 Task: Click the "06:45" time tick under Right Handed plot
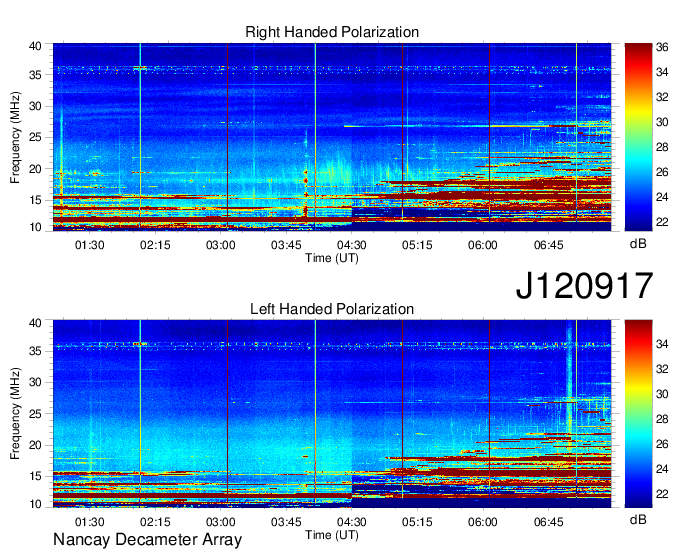549,245
